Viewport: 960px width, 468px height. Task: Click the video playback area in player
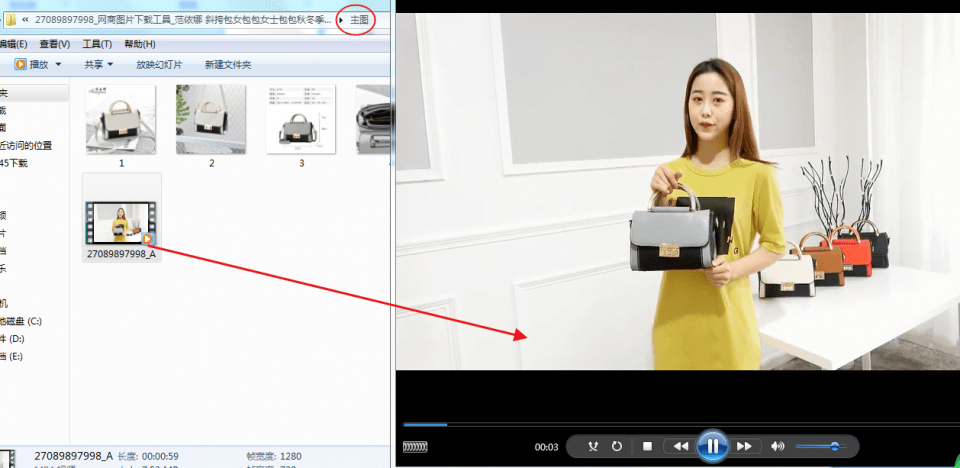tap(678, 192)
